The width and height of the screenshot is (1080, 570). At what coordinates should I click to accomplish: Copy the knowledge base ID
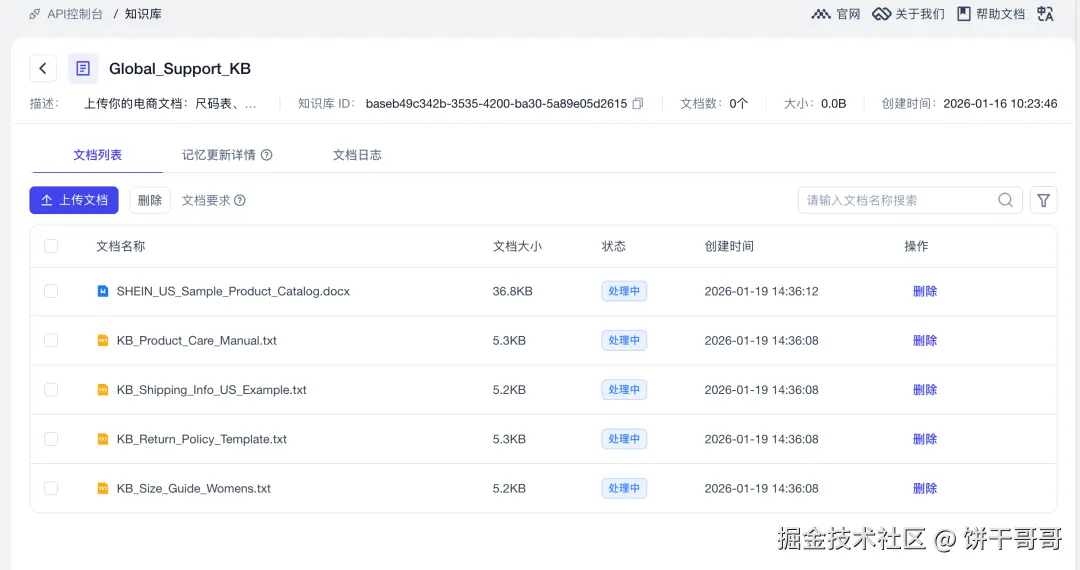click(638, 103)
